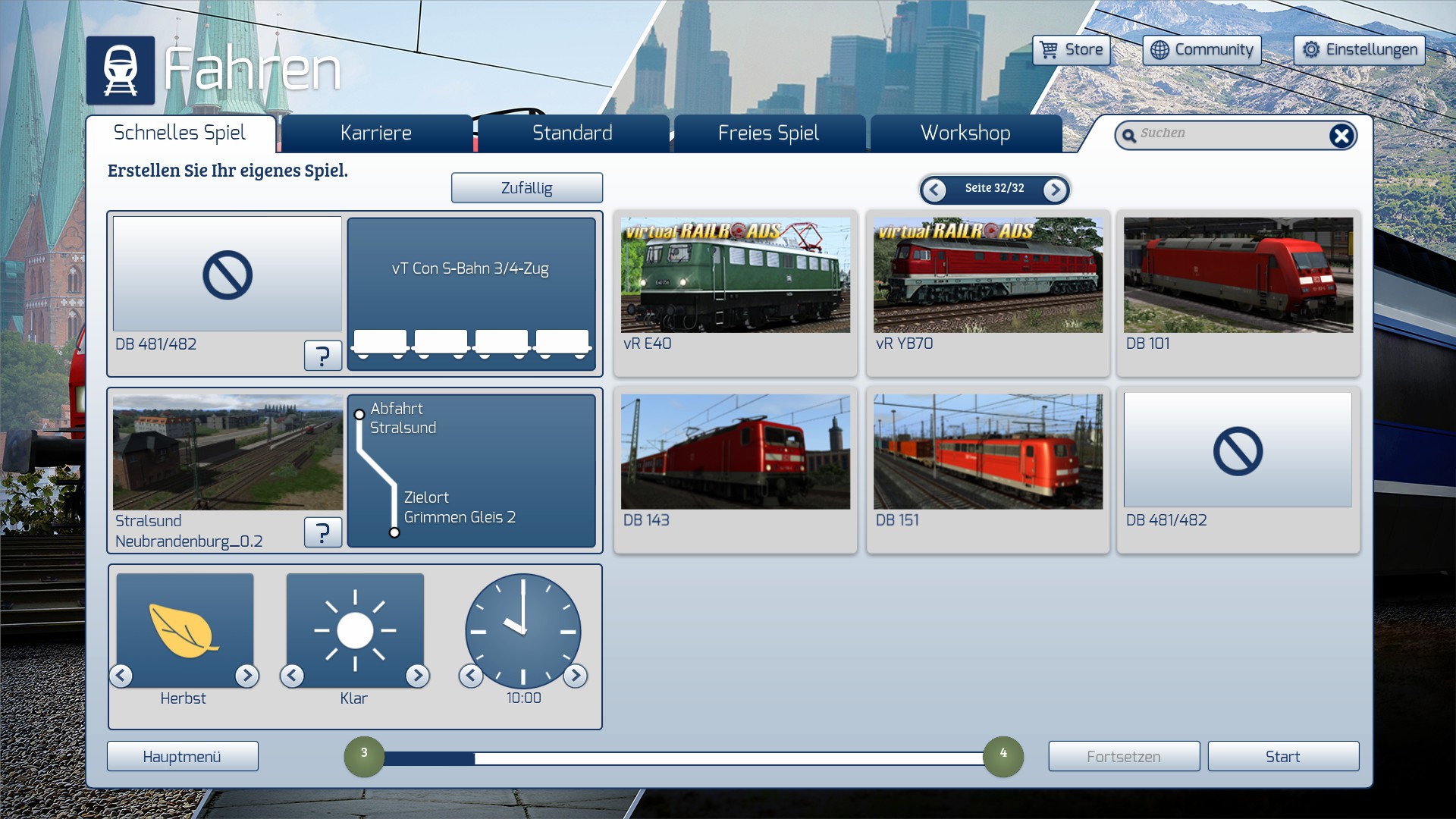Viewport: 1456px width, 819px height.
Task: Select the vR E40 locomotive thumbnail
Action: tap(735, 275)
